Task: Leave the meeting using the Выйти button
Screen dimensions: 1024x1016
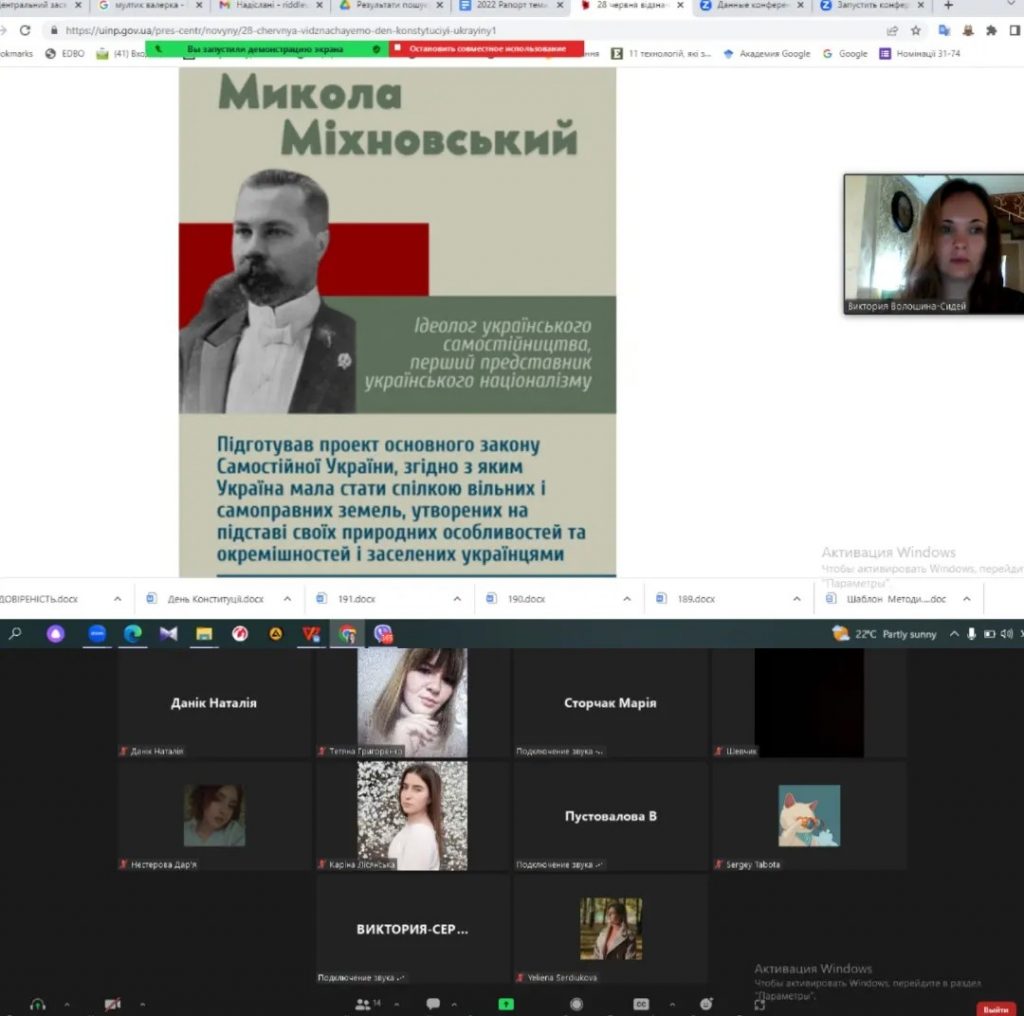Action: pos(995,1009)
